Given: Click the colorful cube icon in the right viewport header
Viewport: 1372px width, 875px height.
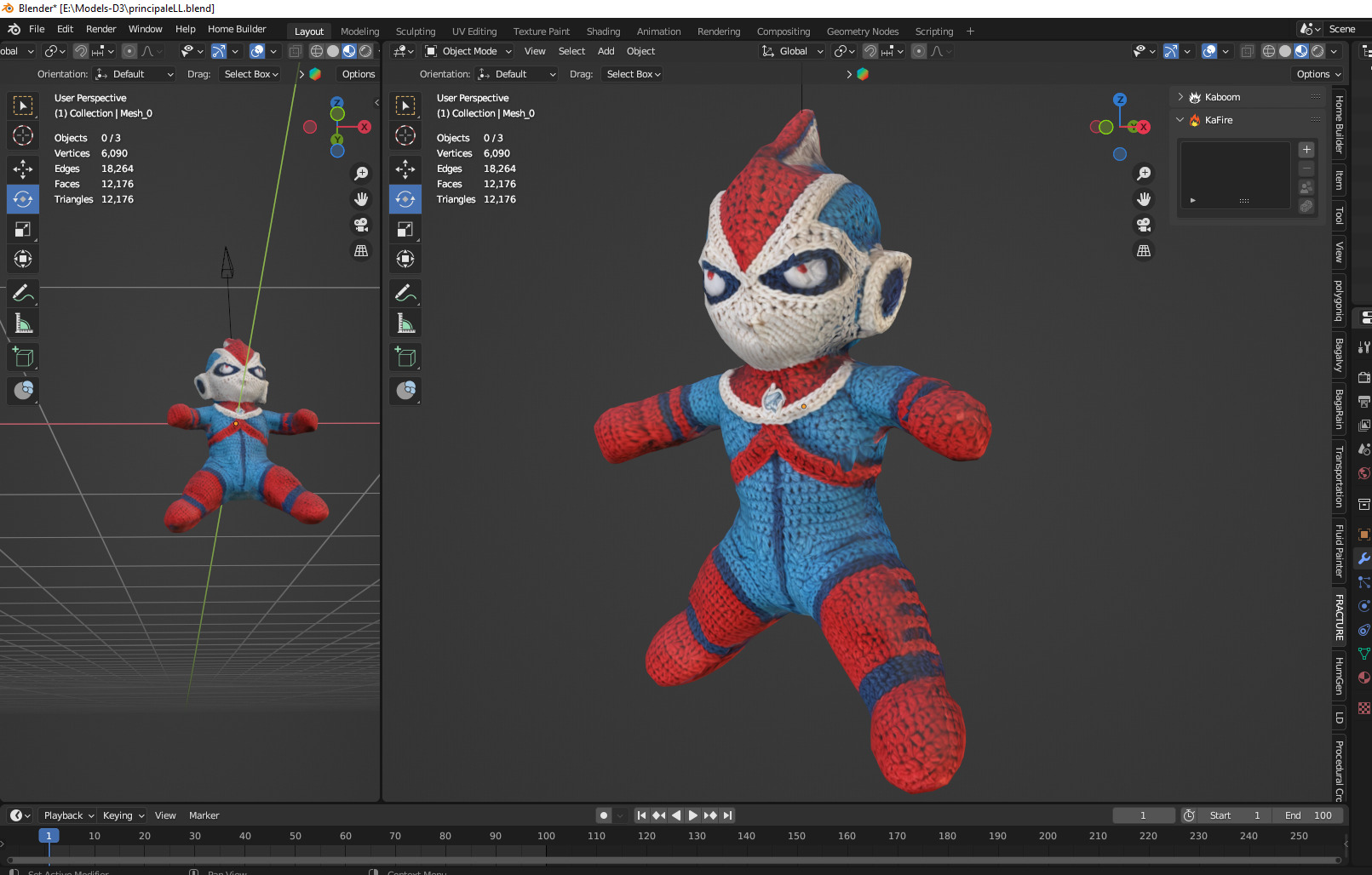Looking at the screenshot, I should click(863, 74).
